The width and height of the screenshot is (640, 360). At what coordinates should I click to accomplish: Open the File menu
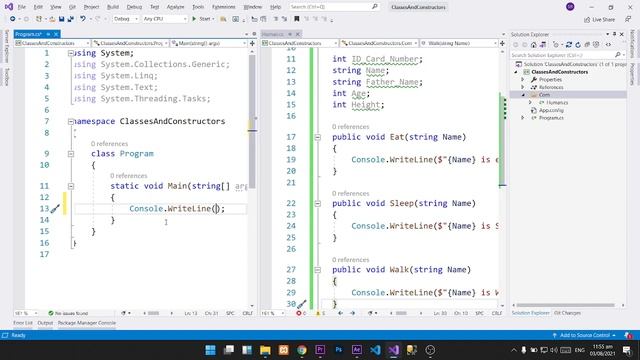pyautogui.click(x=22, y=7)
